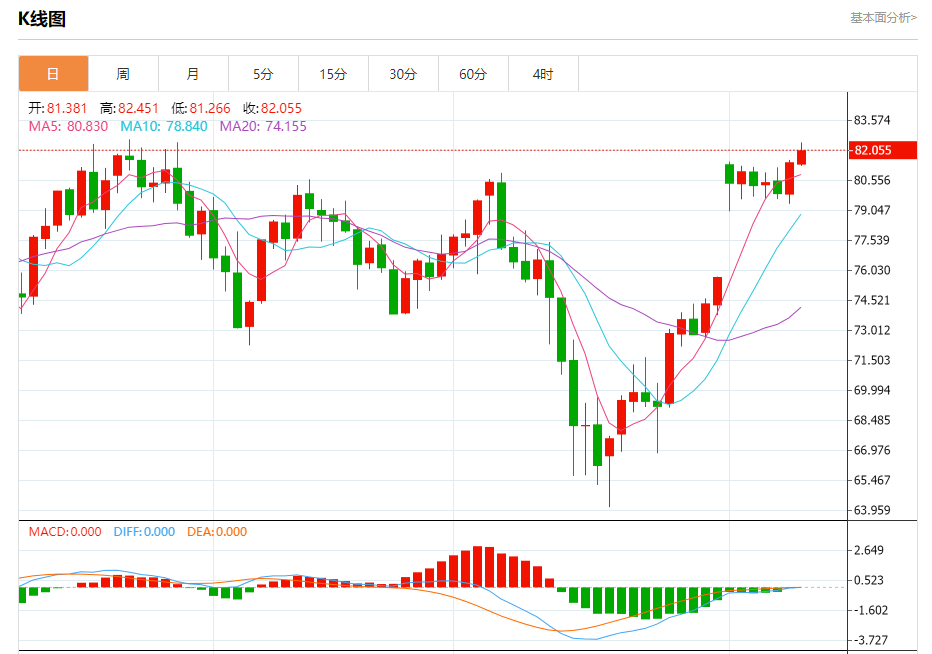Click the DIFF:0.000 indicator label
Screen dimensions: 932x654
click(144, 532)
